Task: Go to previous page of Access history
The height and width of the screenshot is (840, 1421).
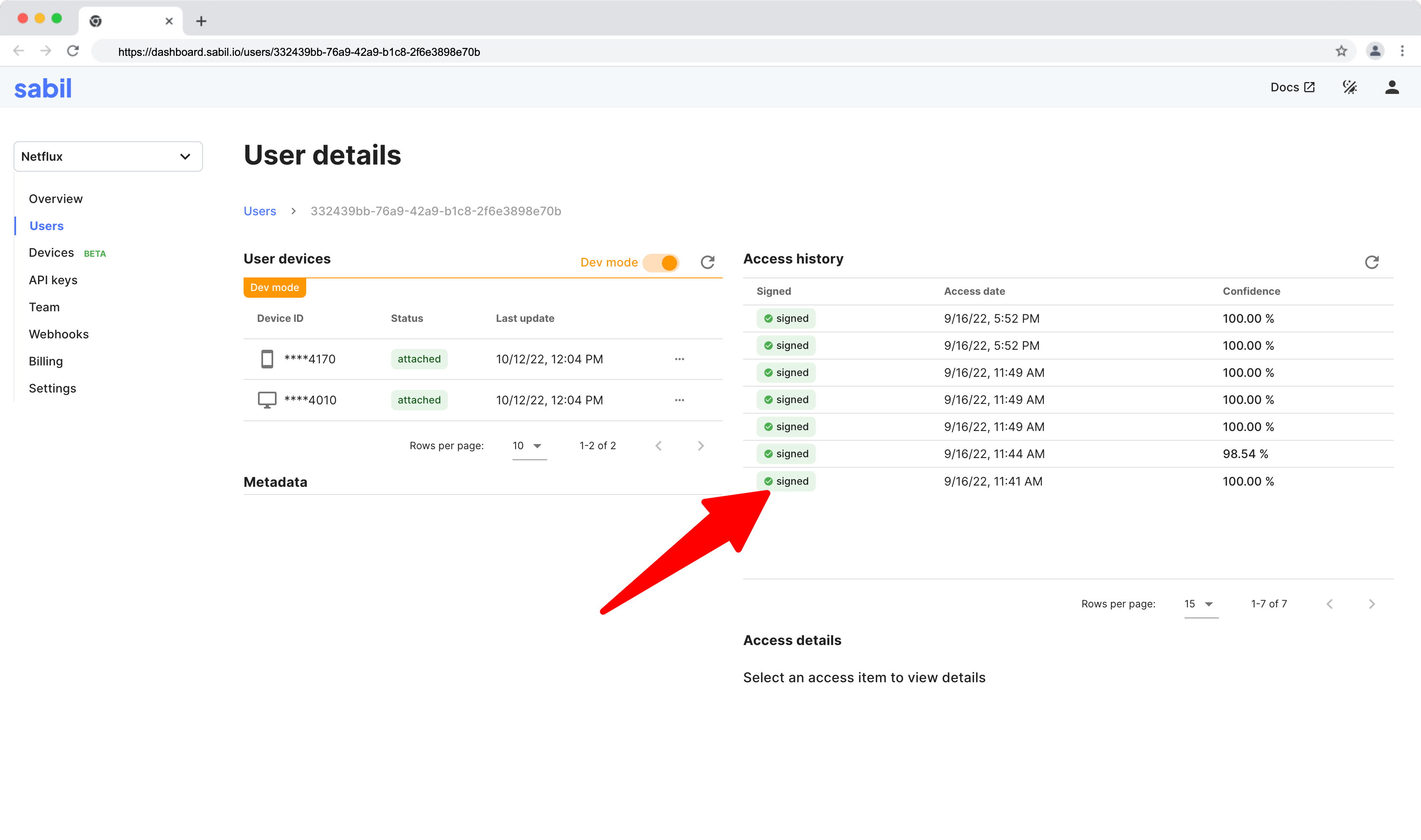Action: pos(1329,604)
